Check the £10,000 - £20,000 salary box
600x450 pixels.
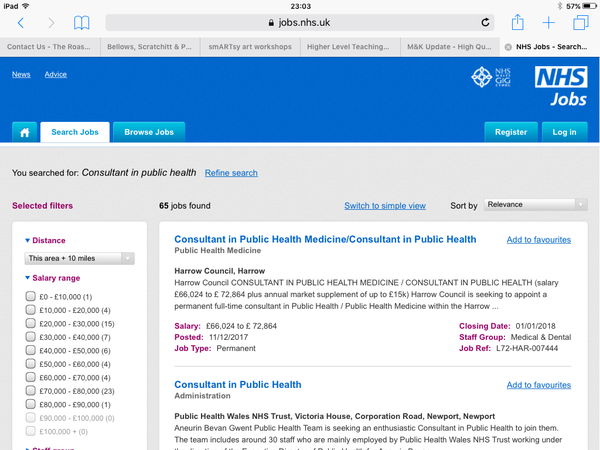31,310
